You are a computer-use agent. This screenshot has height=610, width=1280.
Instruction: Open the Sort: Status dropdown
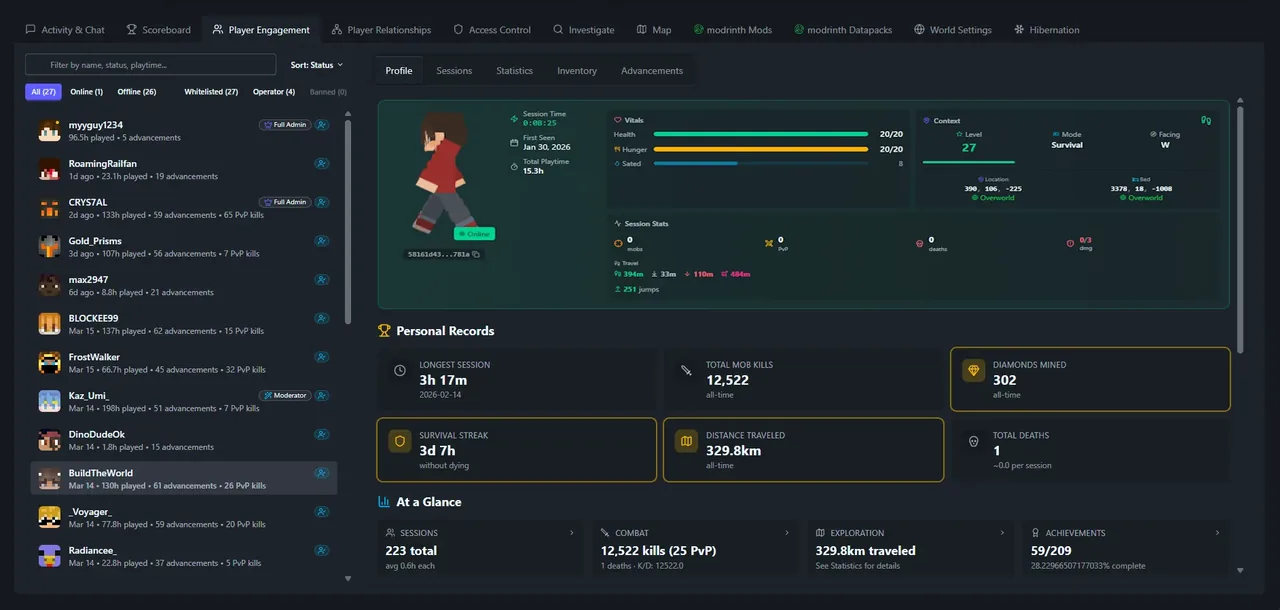(x=318, y=64)
